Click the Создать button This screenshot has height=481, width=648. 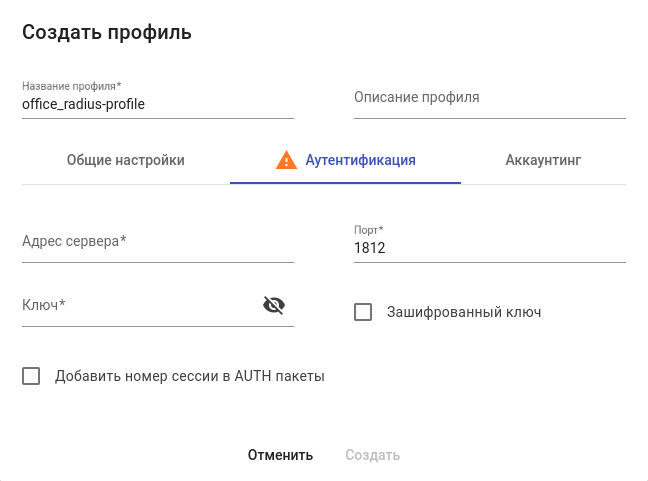[x=372, y=455]
